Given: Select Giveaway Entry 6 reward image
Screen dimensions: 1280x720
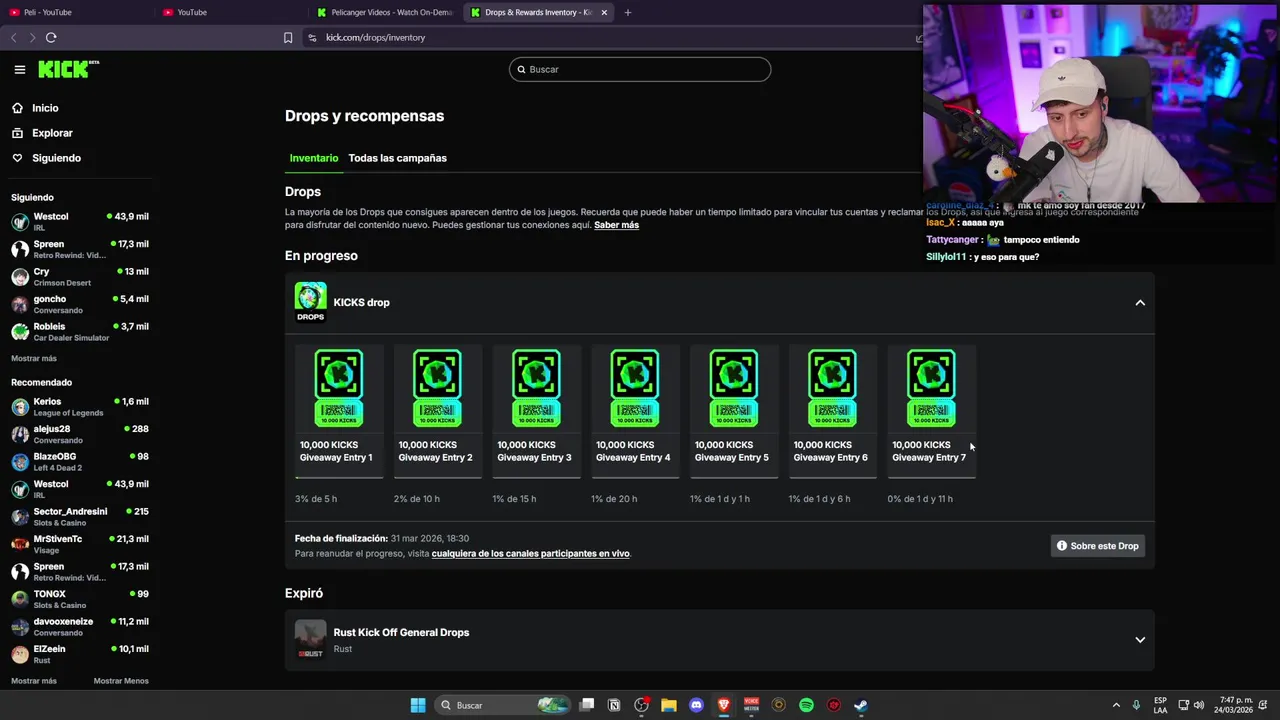Looking at the screenshot, I should [832, 388].
